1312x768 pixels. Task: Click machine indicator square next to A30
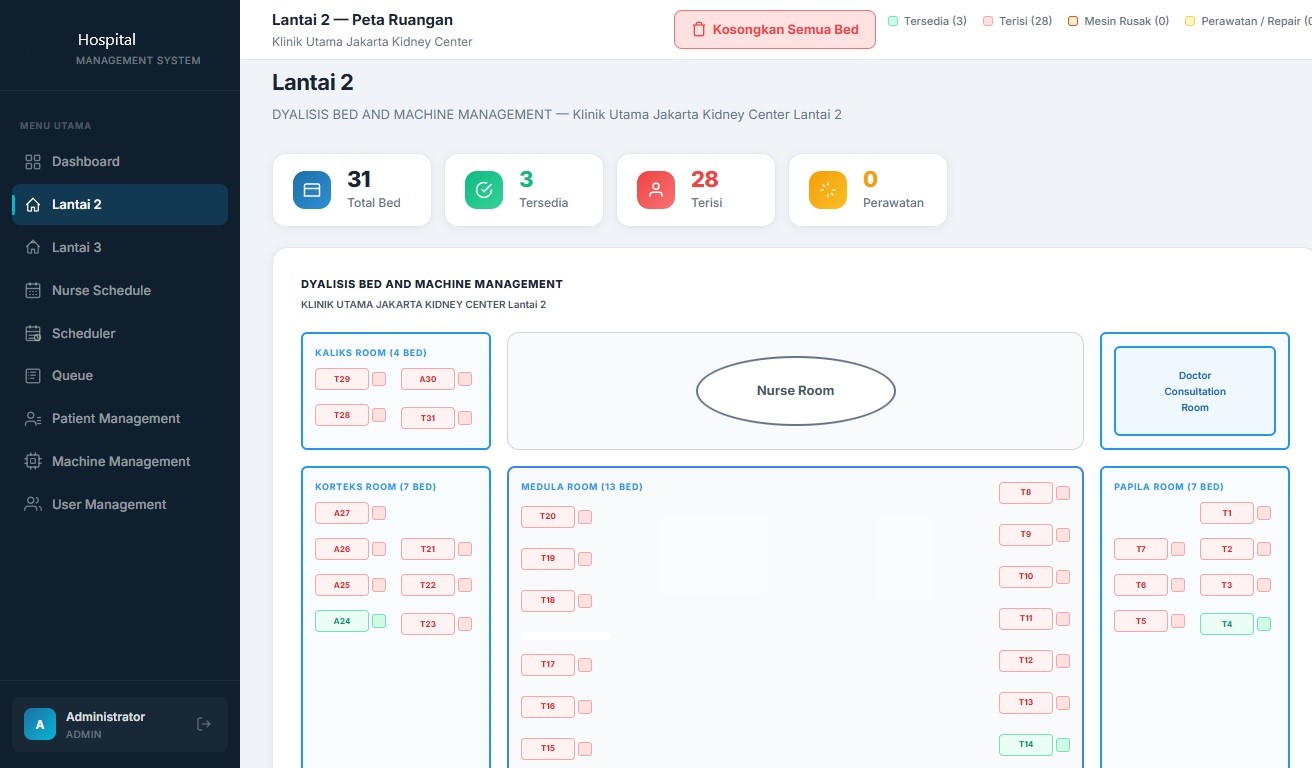point(465,379)
